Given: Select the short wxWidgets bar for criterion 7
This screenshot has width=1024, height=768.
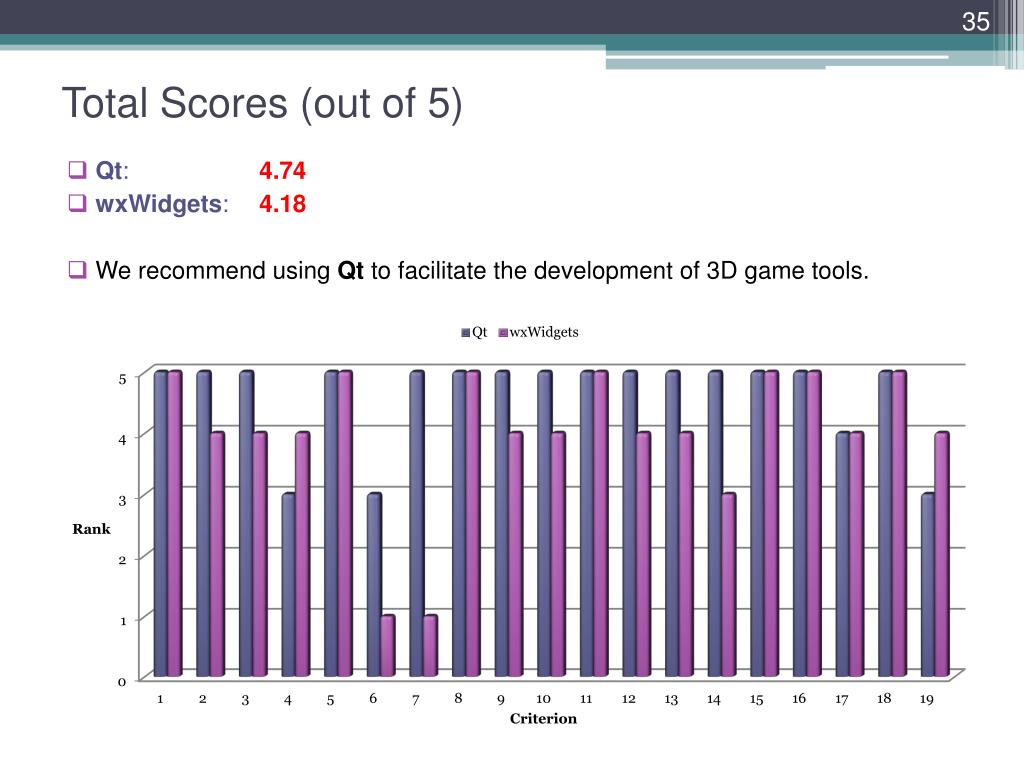Looking at the screenshot, I should click(x=430, y=645).
